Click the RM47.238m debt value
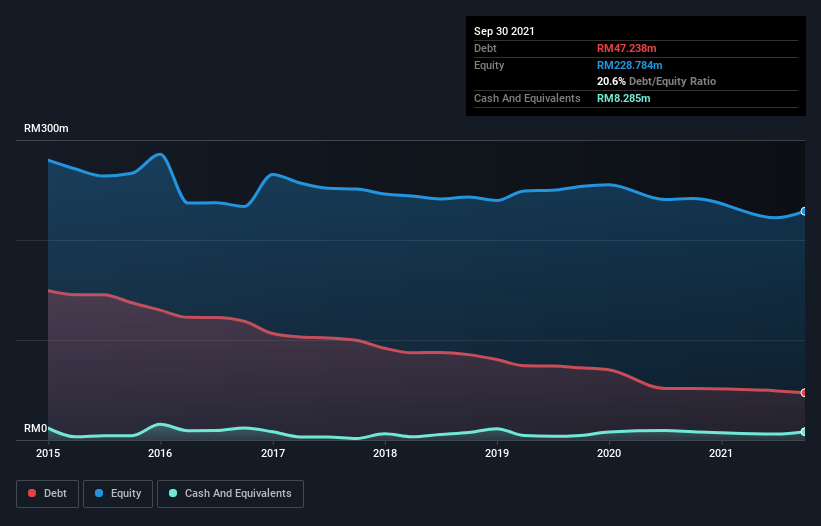This screenshot has width=821, height=526. pyautogui.click(x=627, y=48)
